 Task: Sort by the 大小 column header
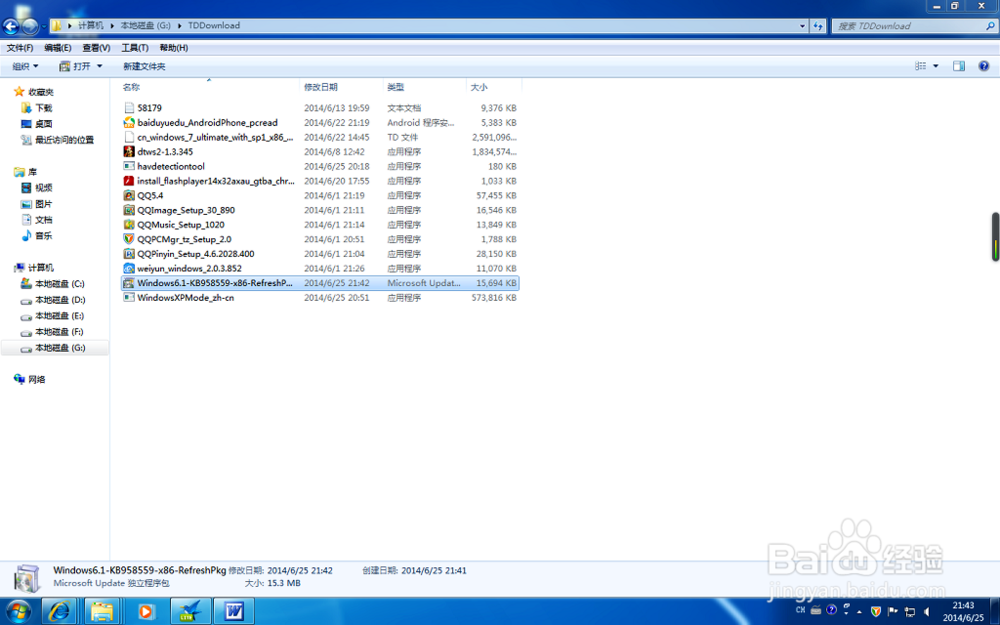tap(494, 87)
